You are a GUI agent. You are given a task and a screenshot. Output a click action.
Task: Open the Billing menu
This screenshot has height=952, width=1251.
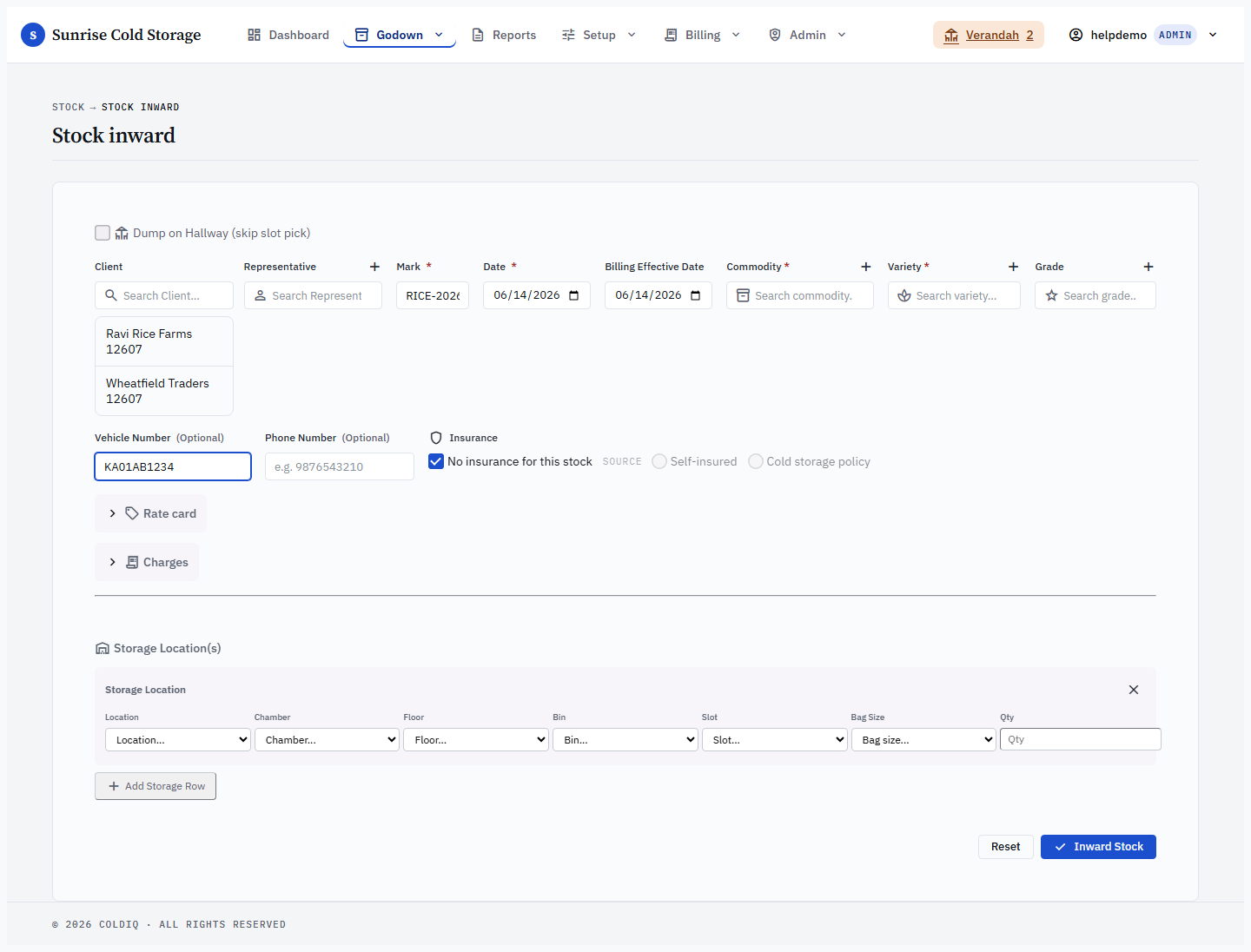tap(702, 35)
